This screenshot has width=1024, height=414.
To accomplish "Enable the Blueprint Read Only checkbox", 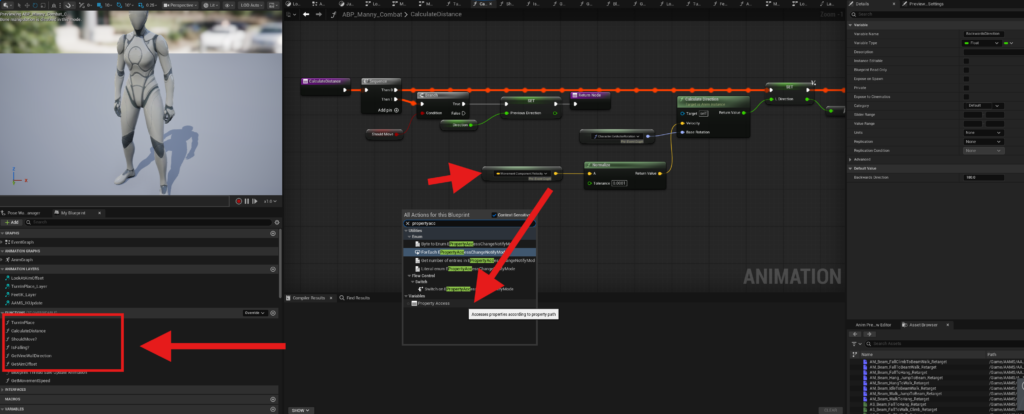I will 965,70.
